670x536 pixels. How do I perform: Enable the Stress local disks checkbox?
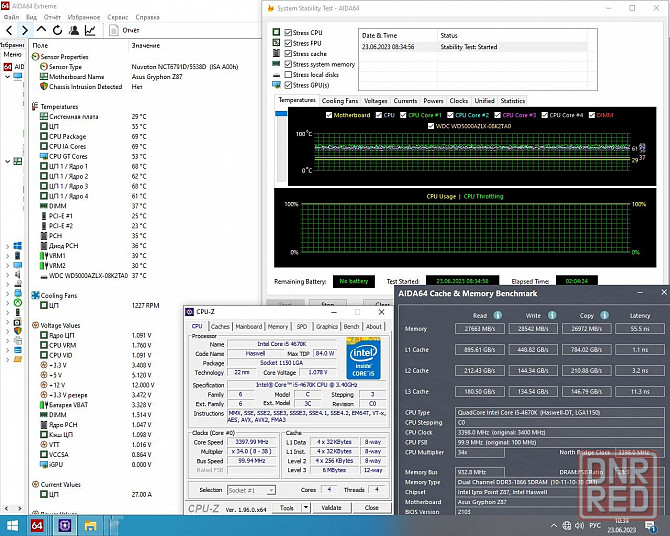pyautogui.click(x=290, y=75)
